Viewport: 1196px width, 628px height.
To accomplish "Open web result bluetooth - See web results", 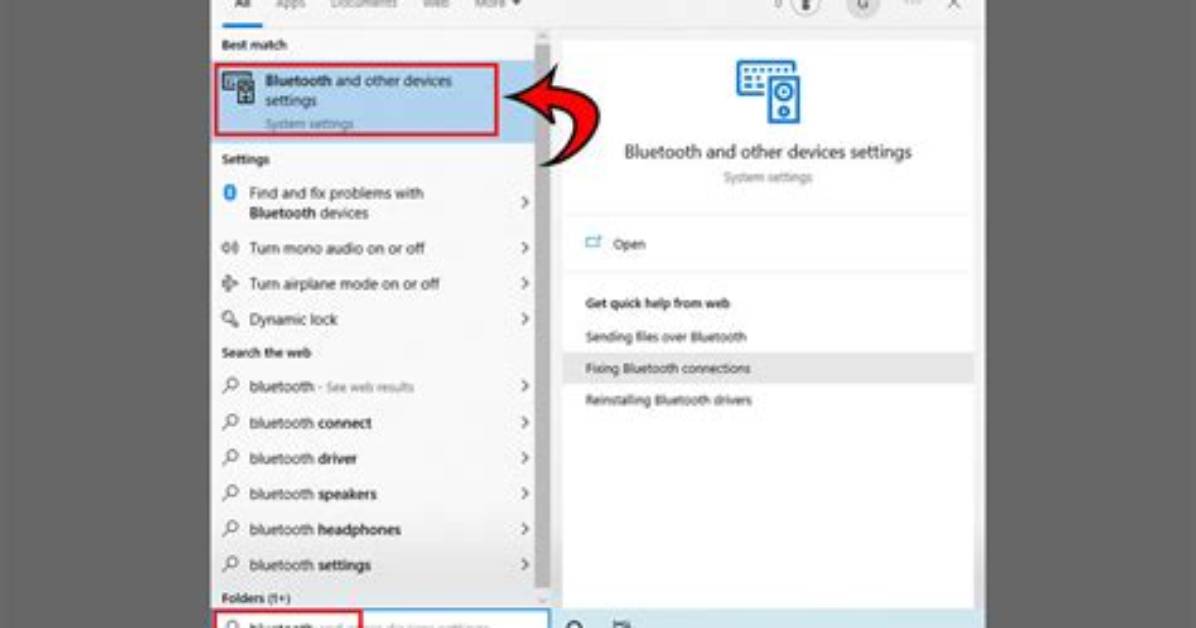I will 331,387.
